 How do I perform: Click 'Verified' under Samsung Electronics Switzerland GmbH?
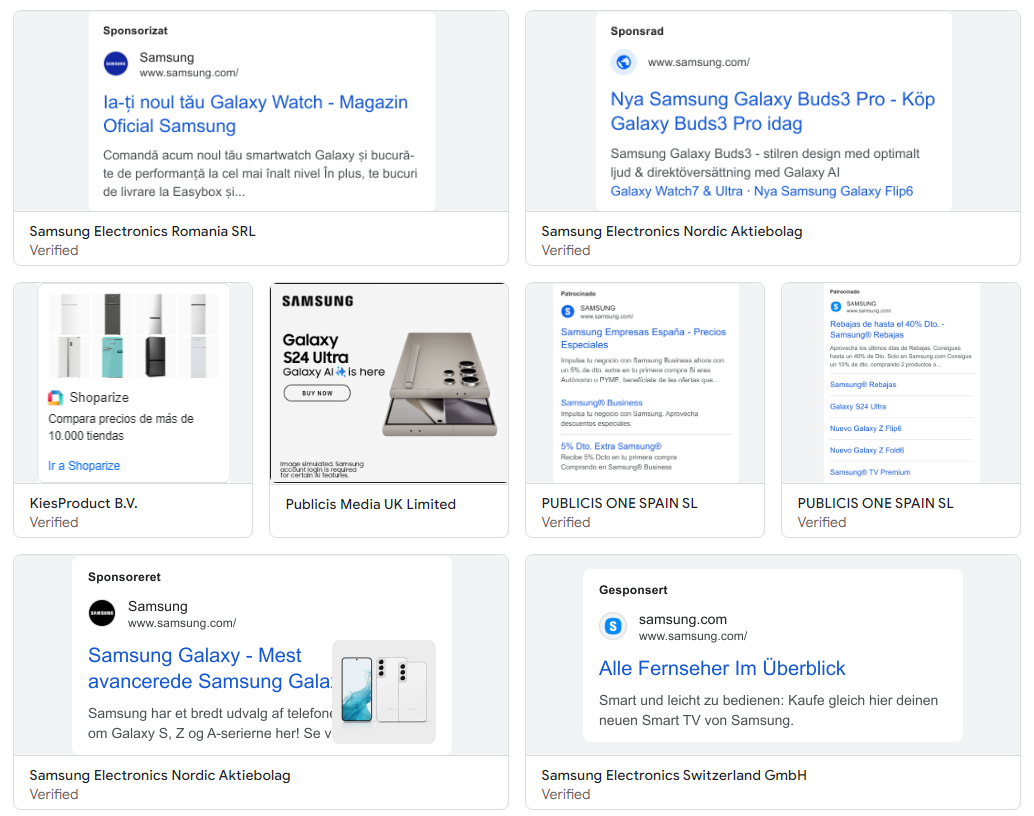tap(566, 794)
